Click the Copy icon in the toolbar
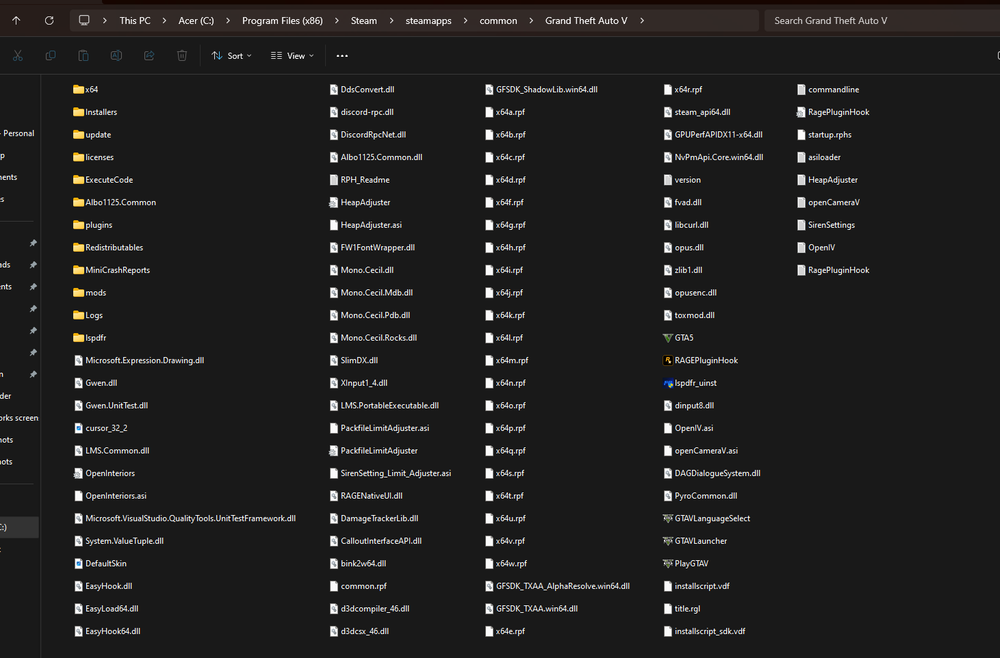This screenshot has height=658, width=1000. click(x=50, y=56)
